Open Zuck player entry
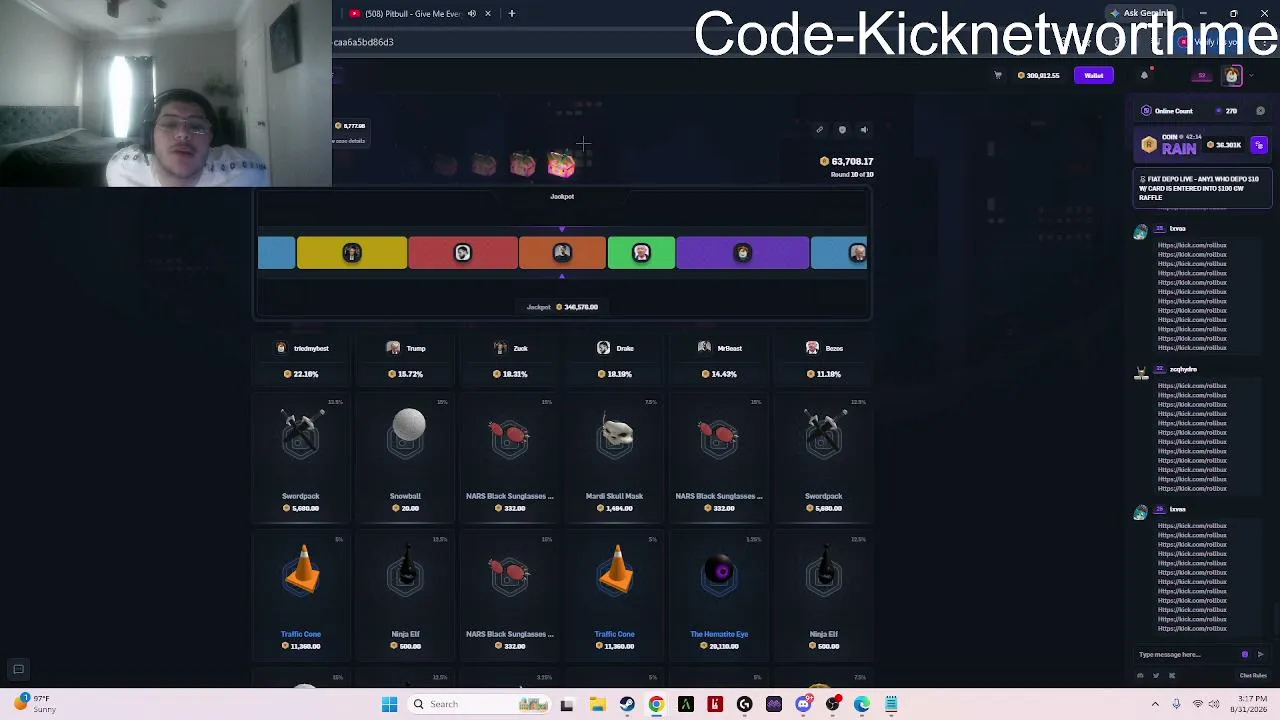 point(511,348)
